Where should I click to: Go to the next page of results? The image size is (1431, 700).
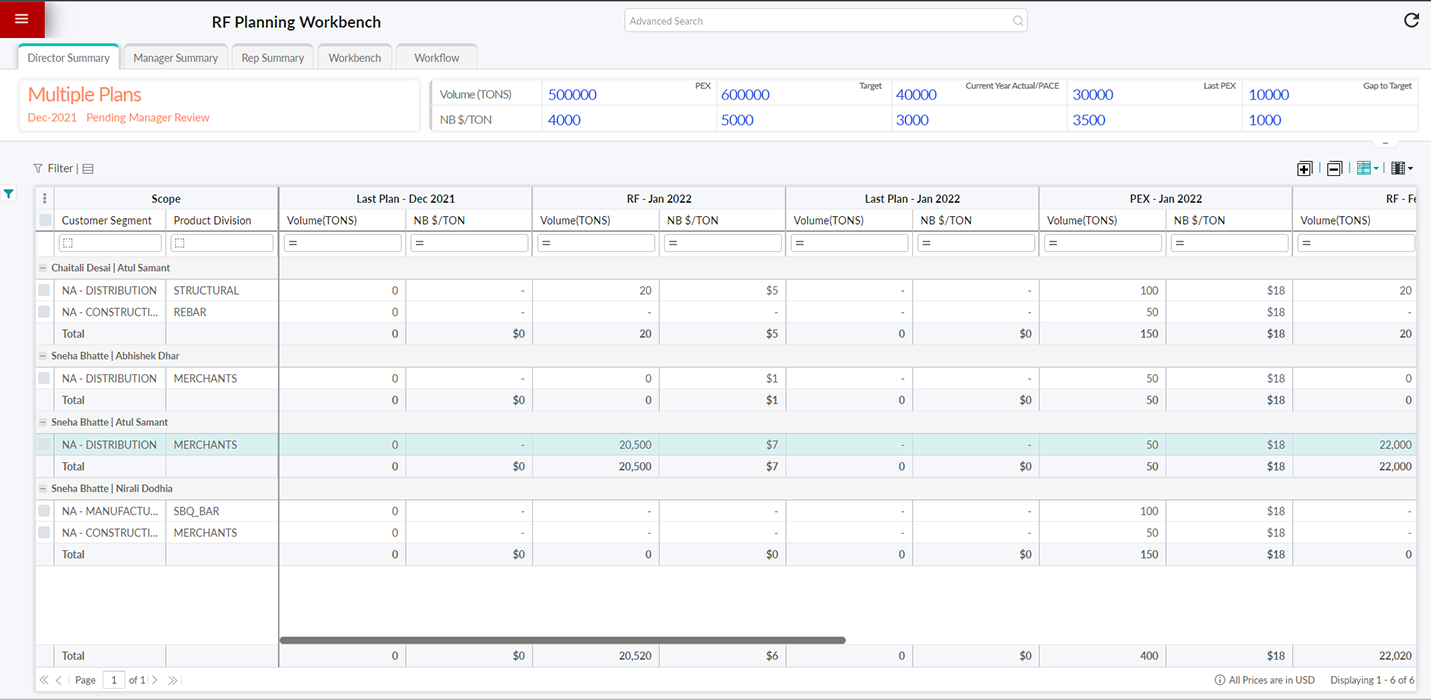click(154, 680)
